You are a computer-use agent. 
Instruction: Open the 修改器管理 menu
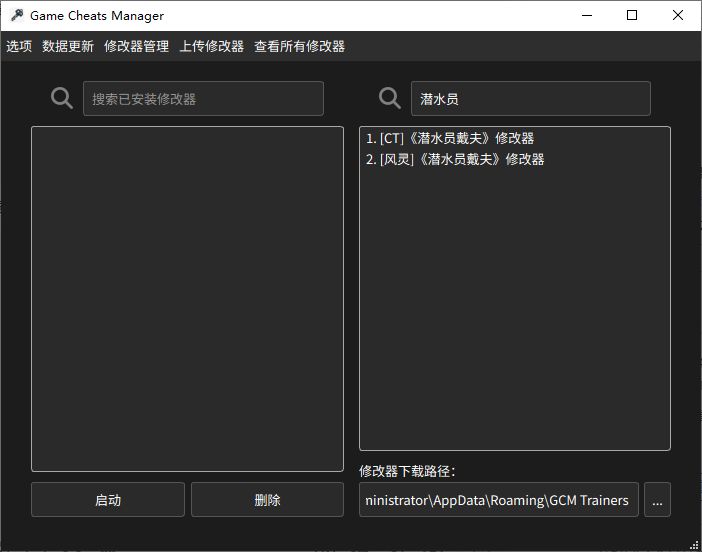tap(136, 46)
